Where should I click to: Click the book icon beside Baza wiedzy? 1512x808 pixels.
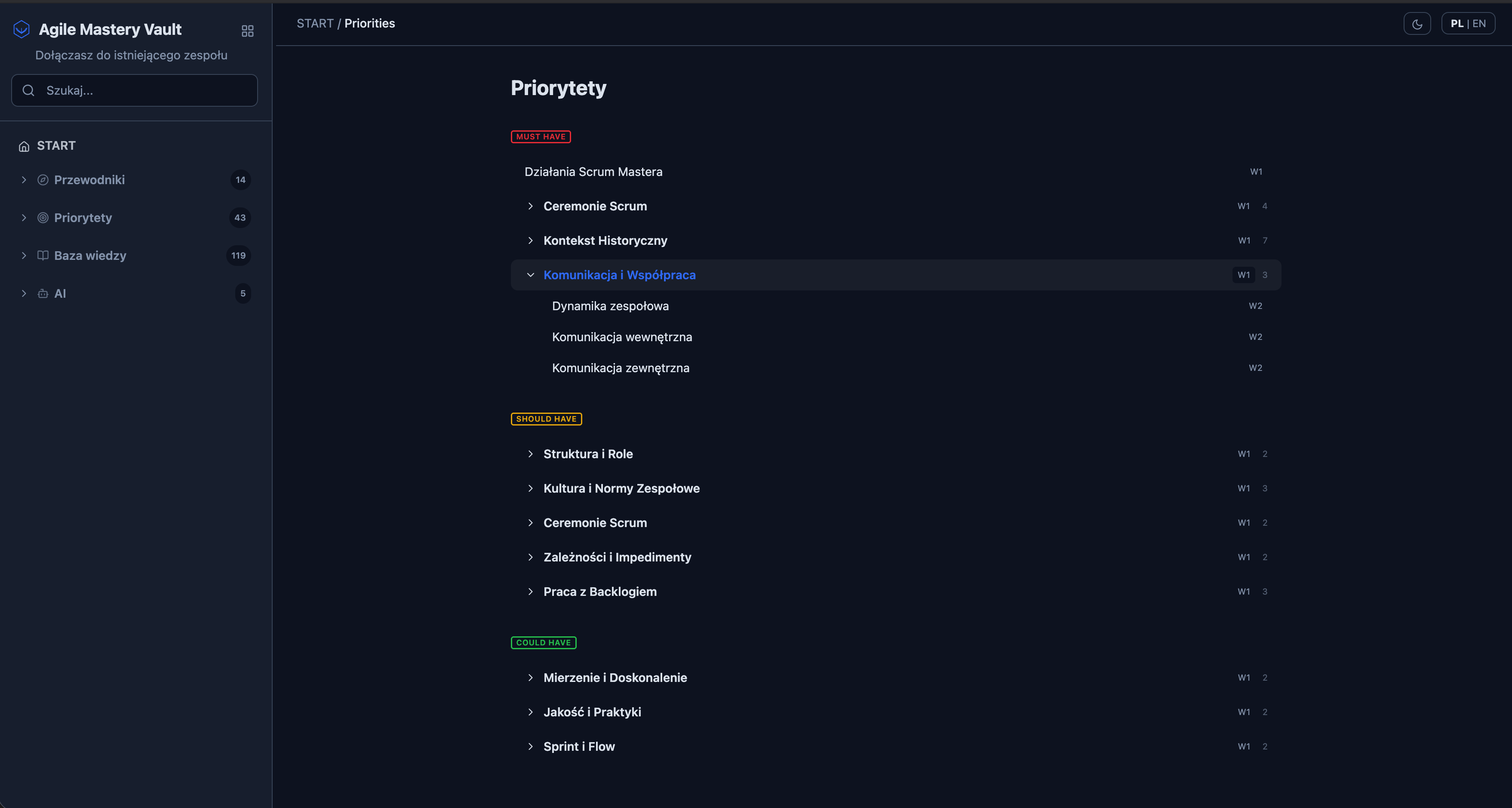43,256
